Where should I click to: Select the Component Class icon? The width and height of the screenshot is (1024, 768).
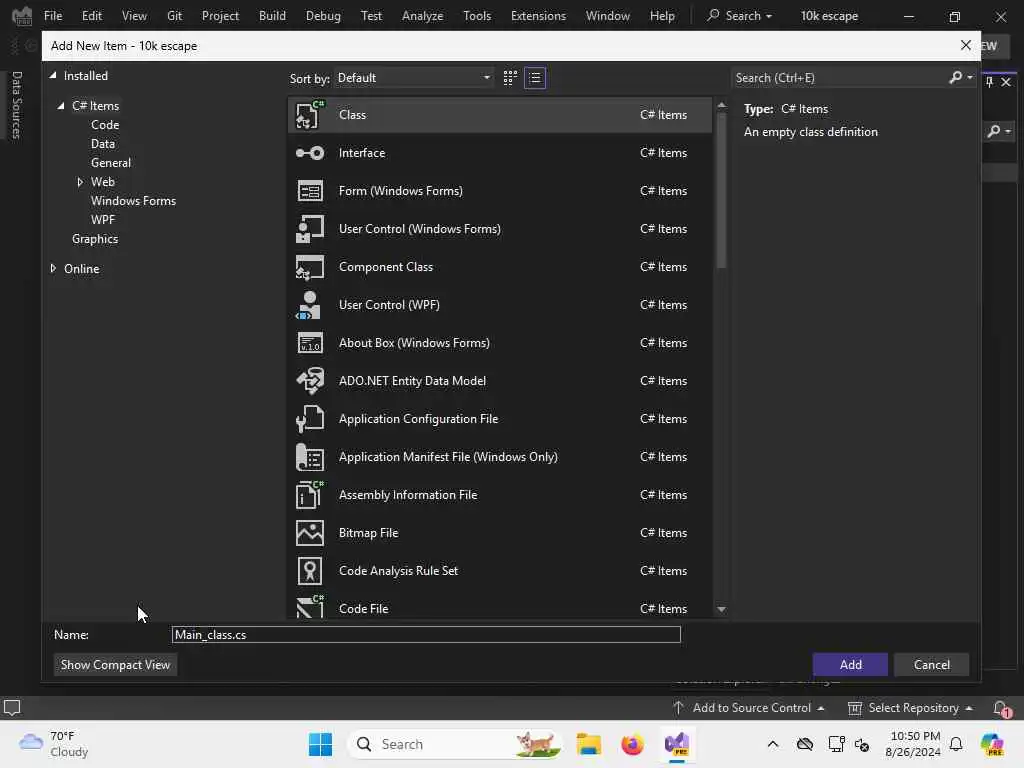(x=310, y=267)
